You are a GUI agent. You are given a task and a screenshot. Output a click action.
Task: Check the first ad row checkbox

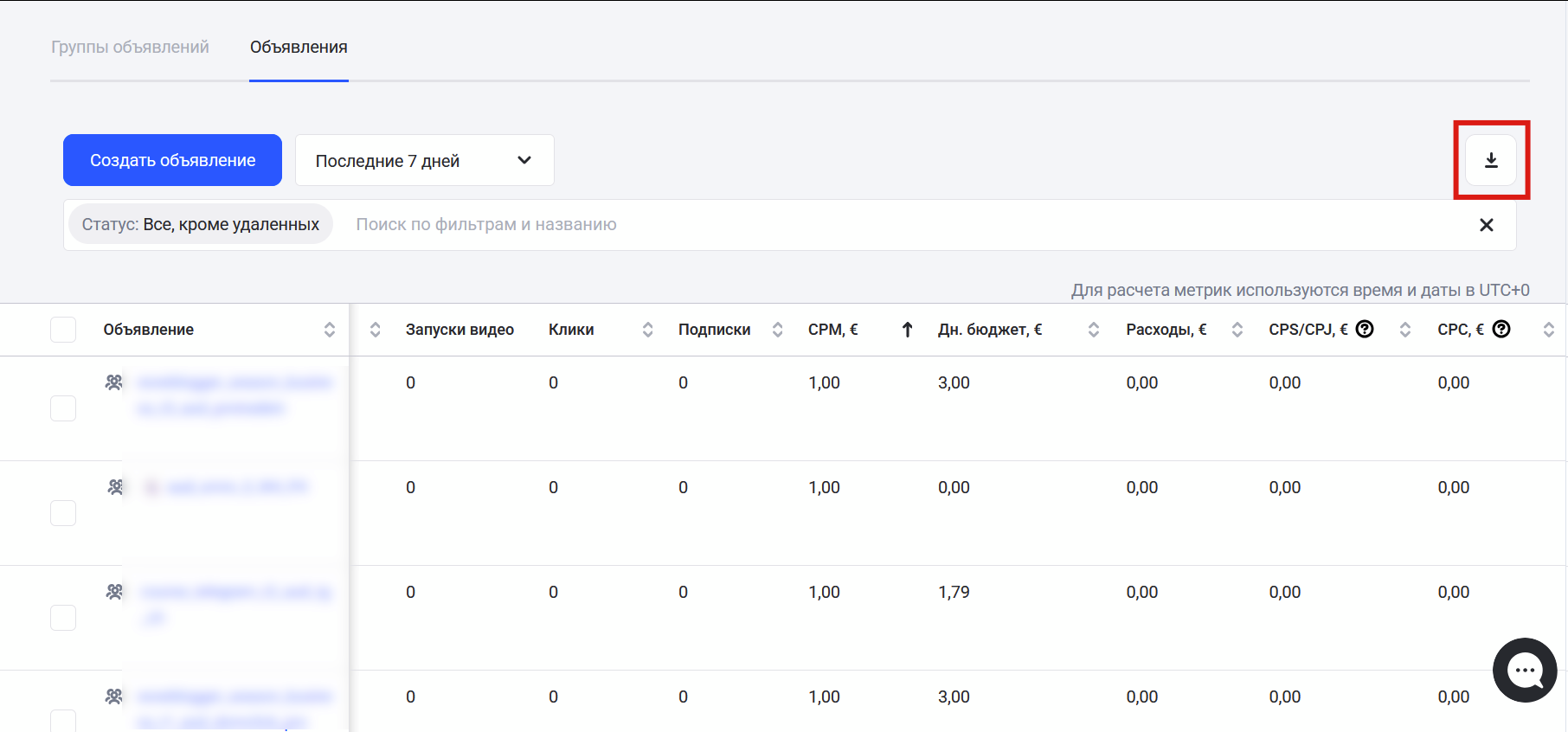click(63, 408)
